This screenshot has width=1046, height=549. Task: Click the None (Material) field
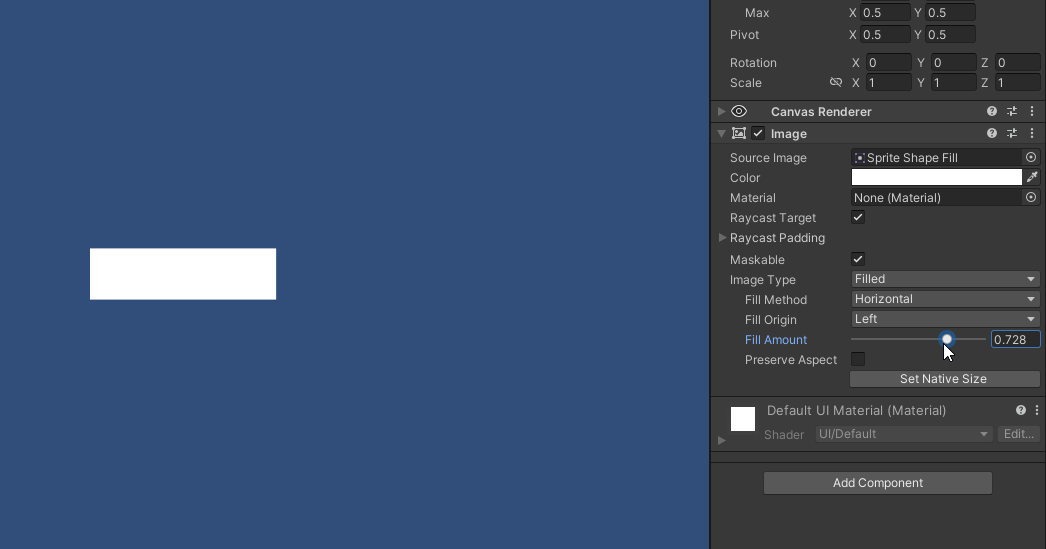click(x=937, y=197)
